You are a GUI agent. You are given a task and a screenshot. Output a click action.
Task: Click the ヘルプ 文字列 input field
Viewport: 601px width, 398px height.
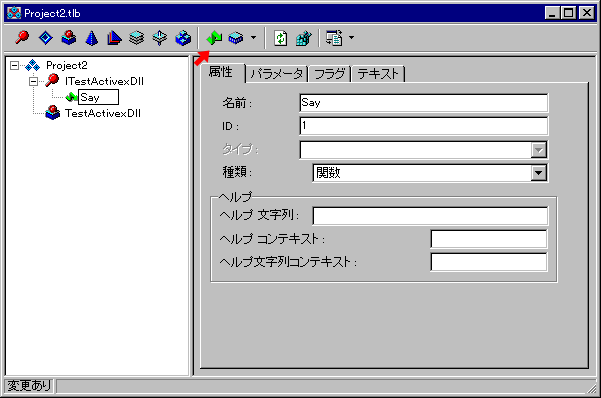click(x=430, y=216)
